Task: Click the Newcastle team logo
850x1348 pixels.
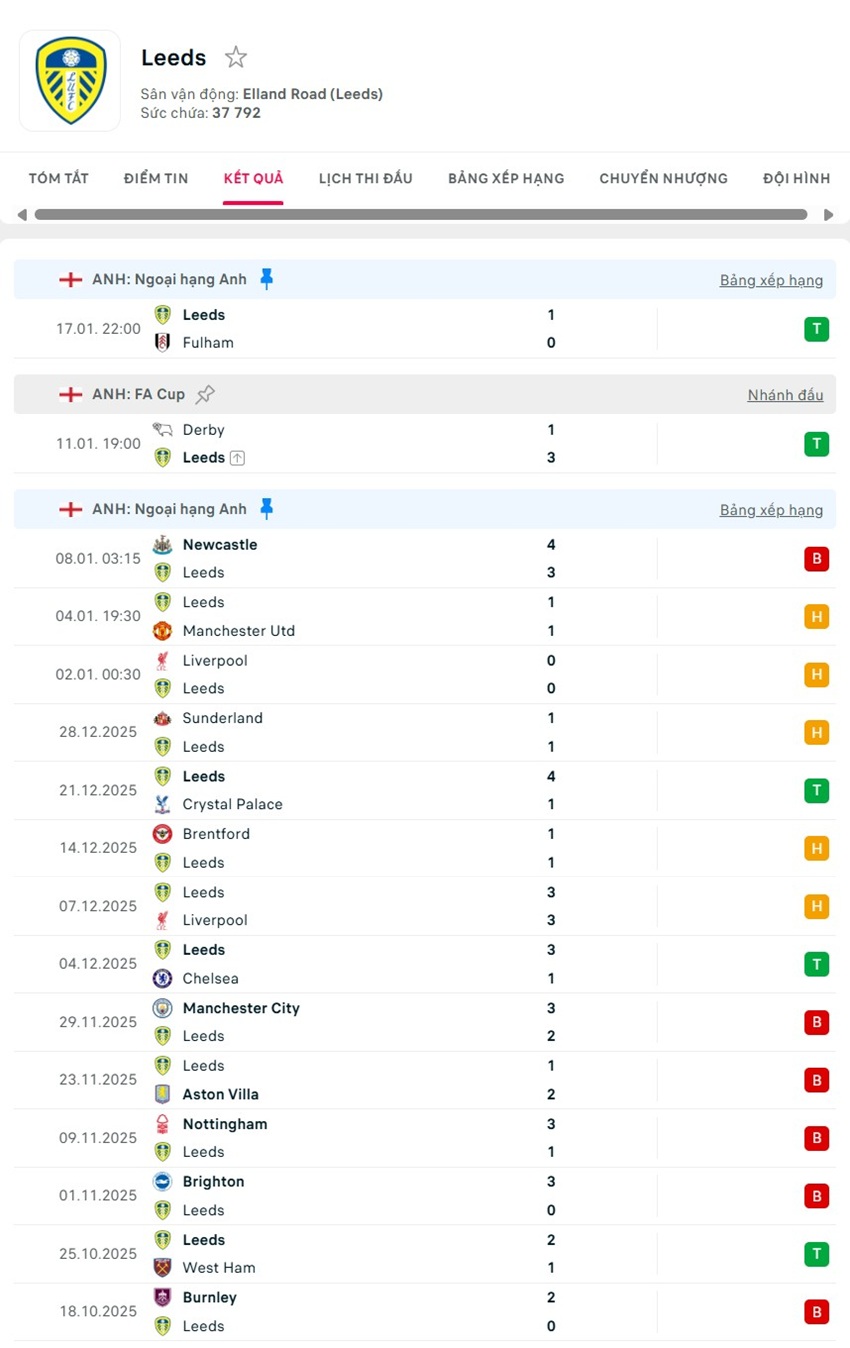Action: pos(162,545)
